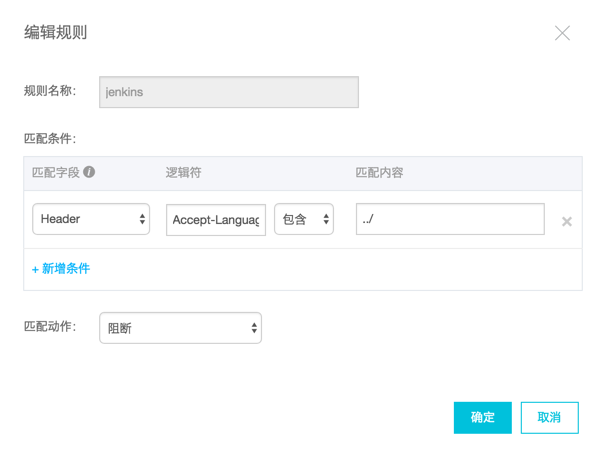
Task: Click the 匹配内容 column header
Action: 379,173
